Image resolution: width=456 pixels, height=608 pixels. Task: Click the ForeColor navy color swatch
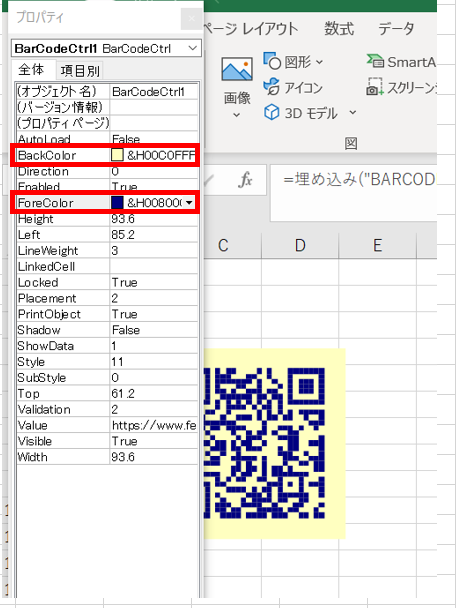coord(117,202)
